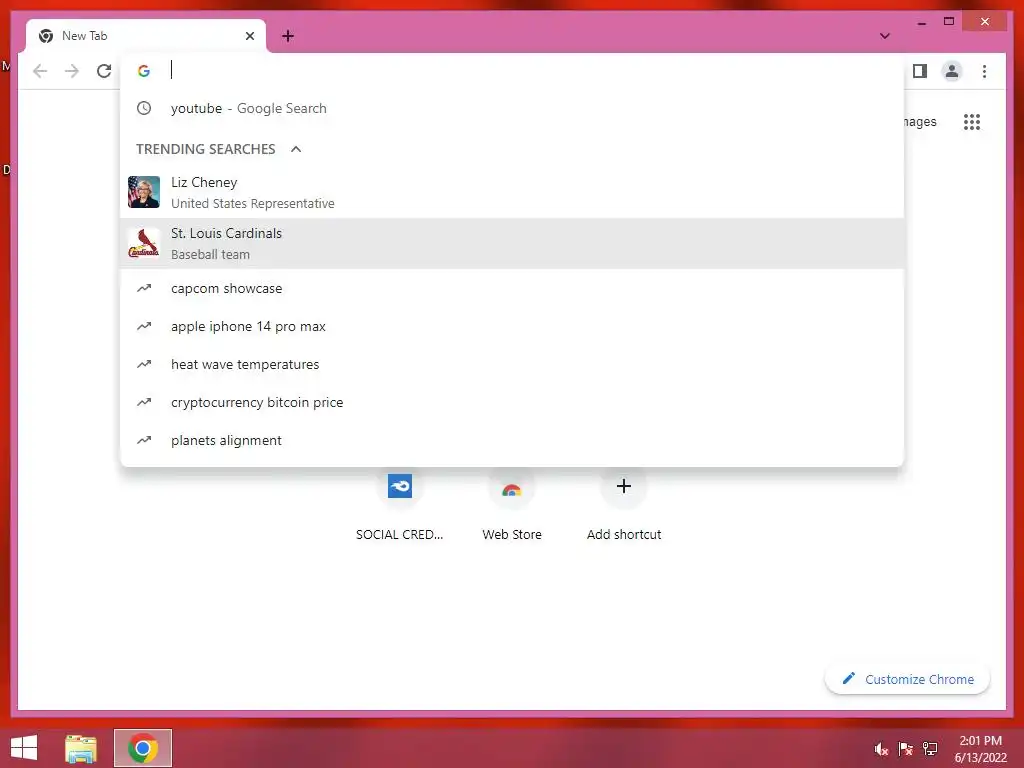Click the browser back arrow

pyautogui.click(x=40, y=71)
